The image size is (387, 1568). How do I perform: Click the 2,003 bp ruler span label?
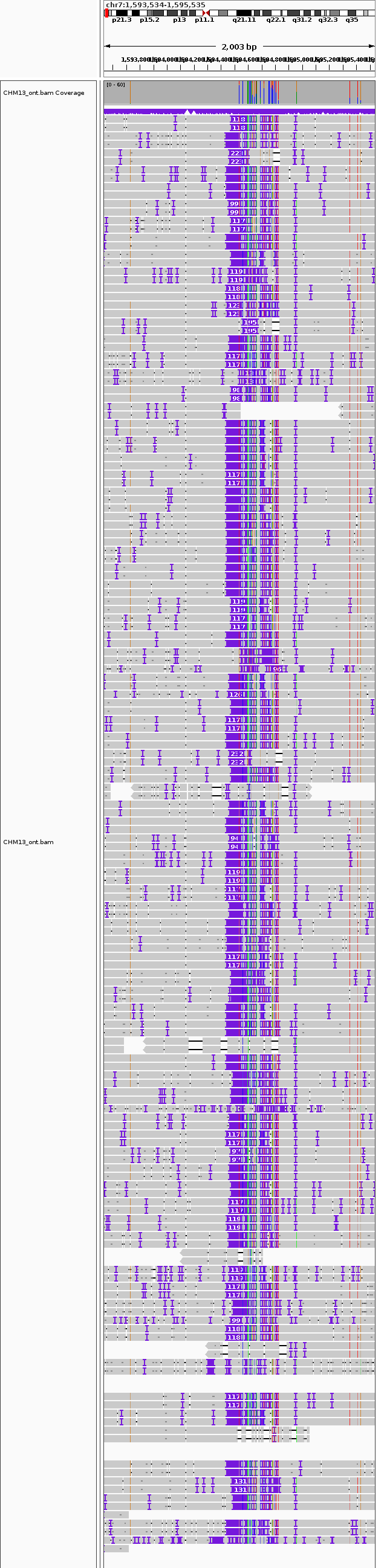(x=239, y=47)
